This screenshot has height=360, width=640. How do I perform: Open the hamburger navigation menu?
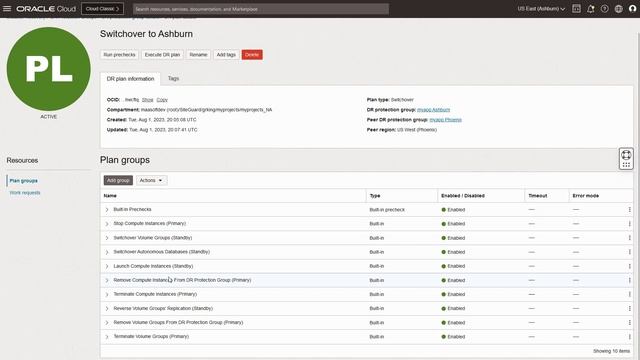tap(7, 9)
